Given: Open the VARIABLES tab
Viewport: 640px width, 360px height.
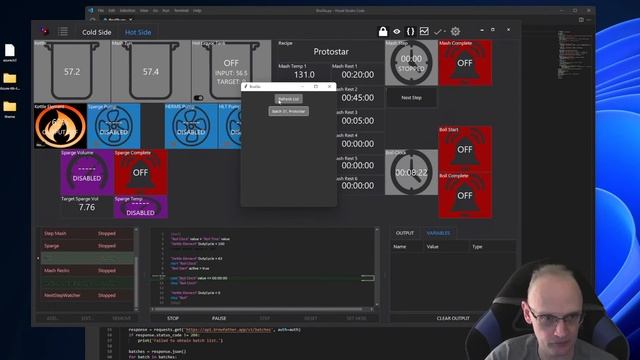Looking at the screenshot, I should coord(438,233).
